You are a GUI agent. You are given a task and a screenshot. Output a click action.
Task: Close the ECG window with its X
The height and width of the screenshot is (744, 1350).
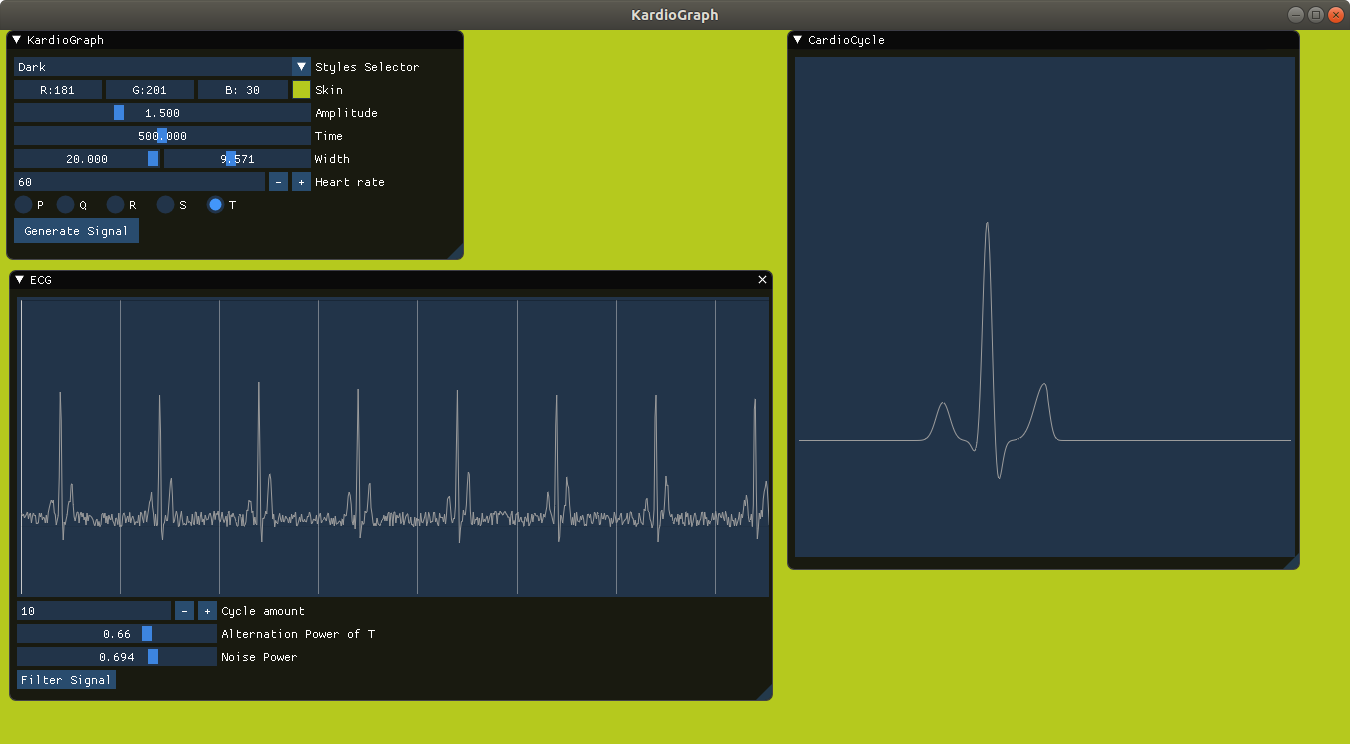tap(761, 280)
